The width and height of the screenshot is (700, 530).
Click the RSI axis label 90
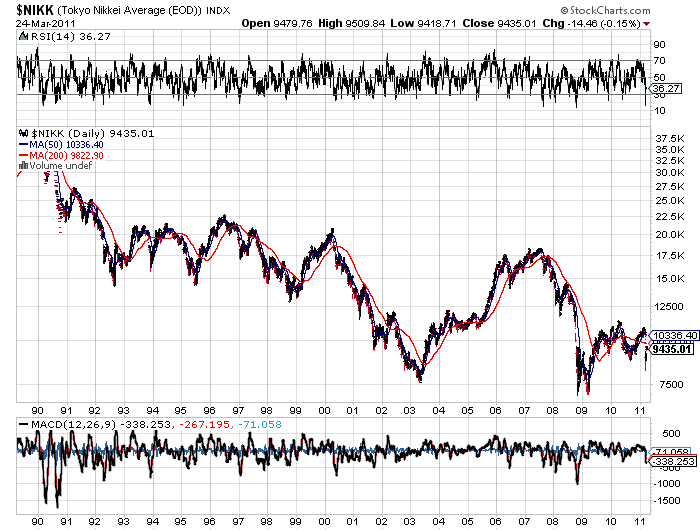(x=659, y=45)
